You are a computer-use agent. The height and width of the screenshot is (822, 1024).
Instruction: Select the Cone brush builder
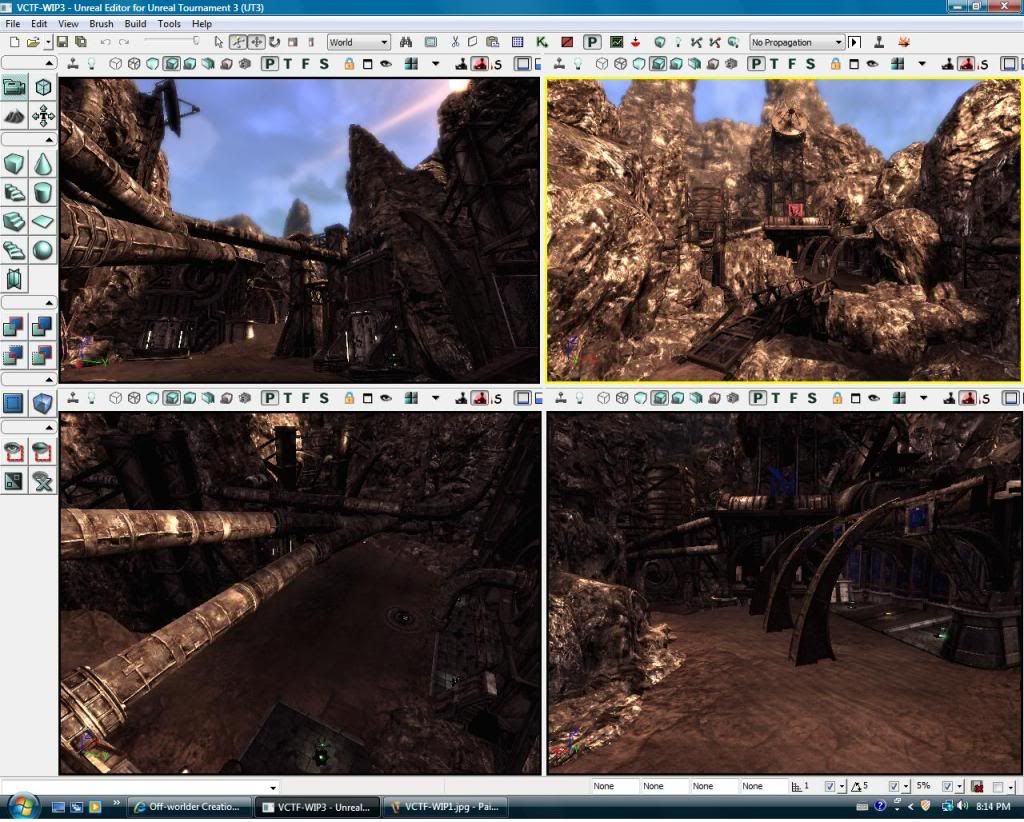(x=43, y=164)
